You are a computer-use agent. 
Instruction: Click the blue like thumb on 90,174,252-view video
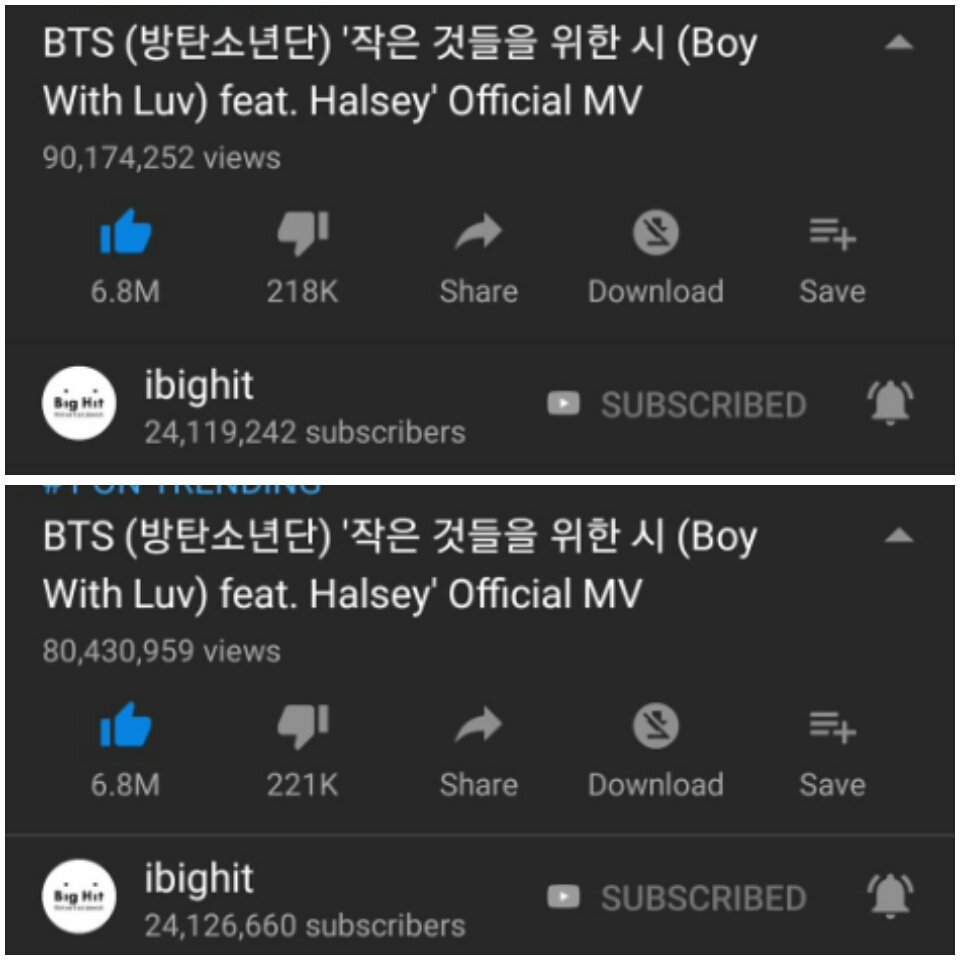point(126,232)
